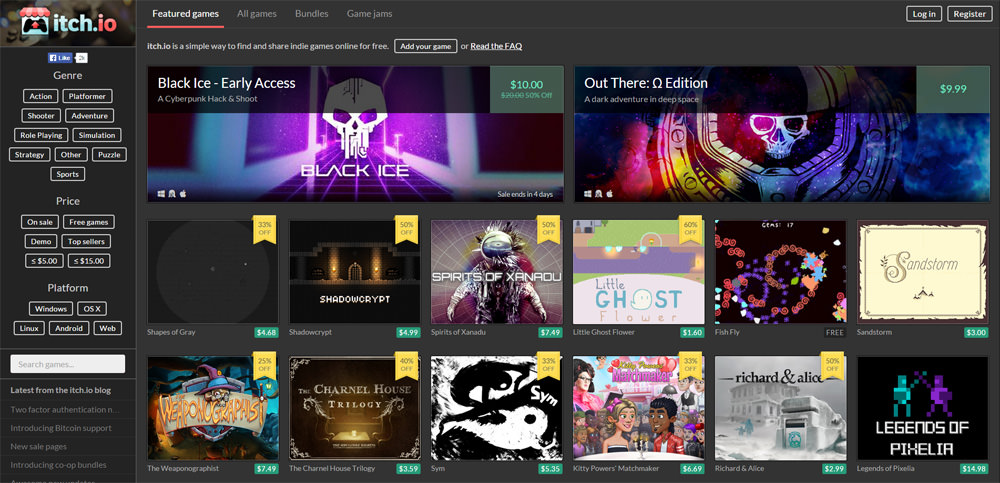The image size is (1000, 483).
Task: Filter by Web platform
Action: (108, 328)
